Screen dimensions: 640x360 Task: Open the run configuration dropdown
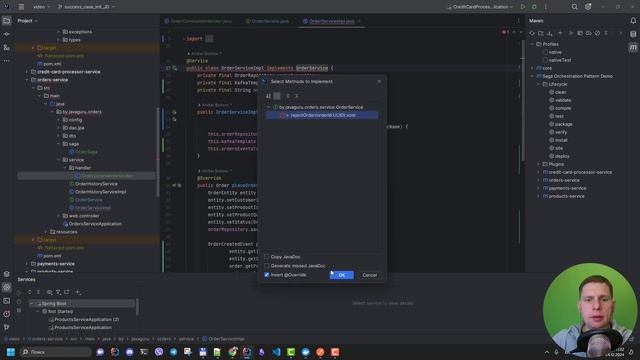pos(480,7)
